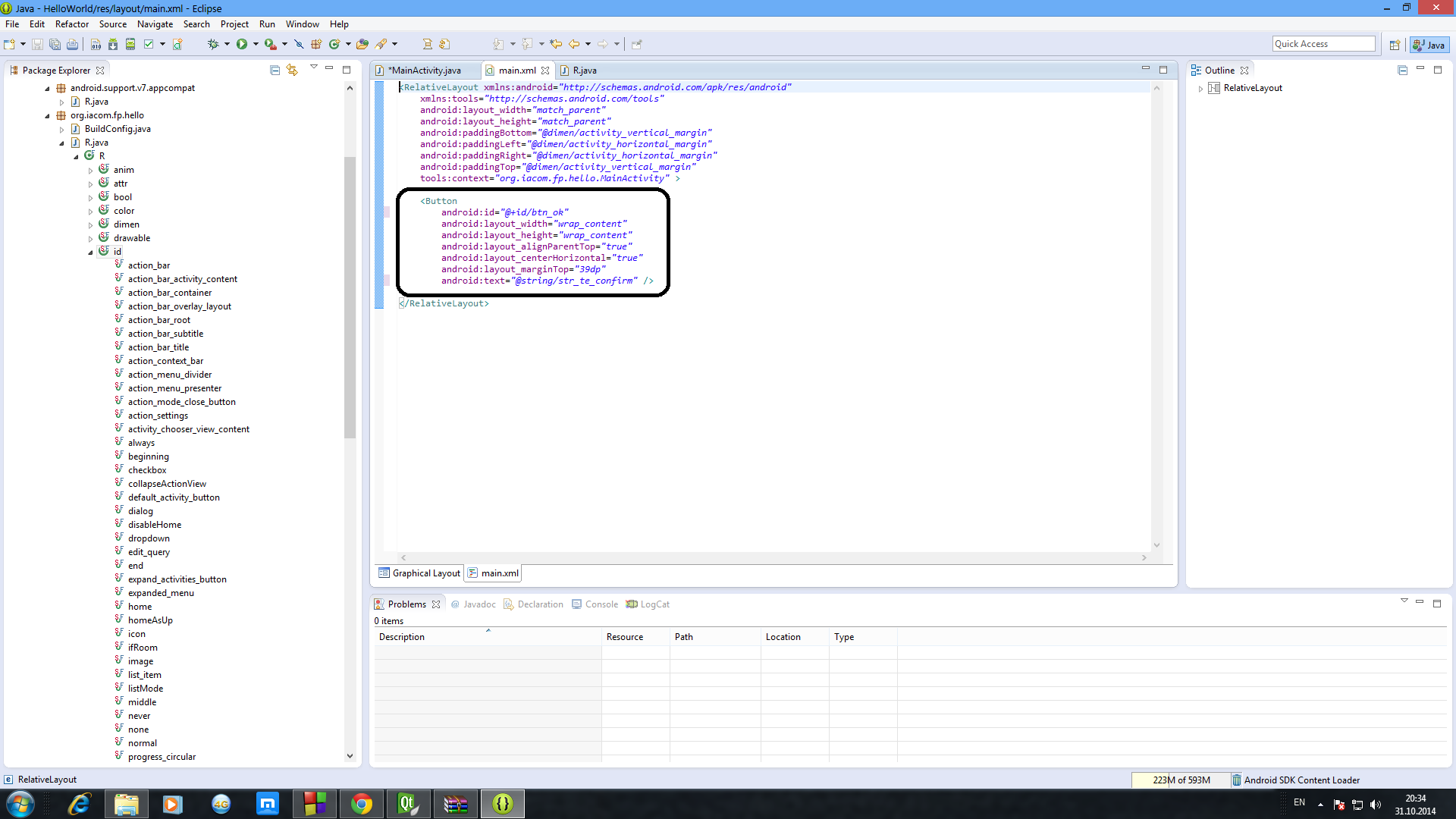1456x819 pixels.
Task: Click the Print toolbar icon
Action: tap(72, 44)
